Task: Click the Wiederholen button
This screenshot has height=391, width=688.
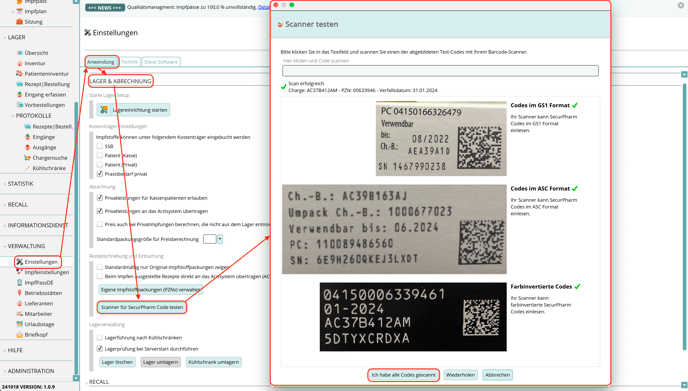Action: [x=460, y=375]
